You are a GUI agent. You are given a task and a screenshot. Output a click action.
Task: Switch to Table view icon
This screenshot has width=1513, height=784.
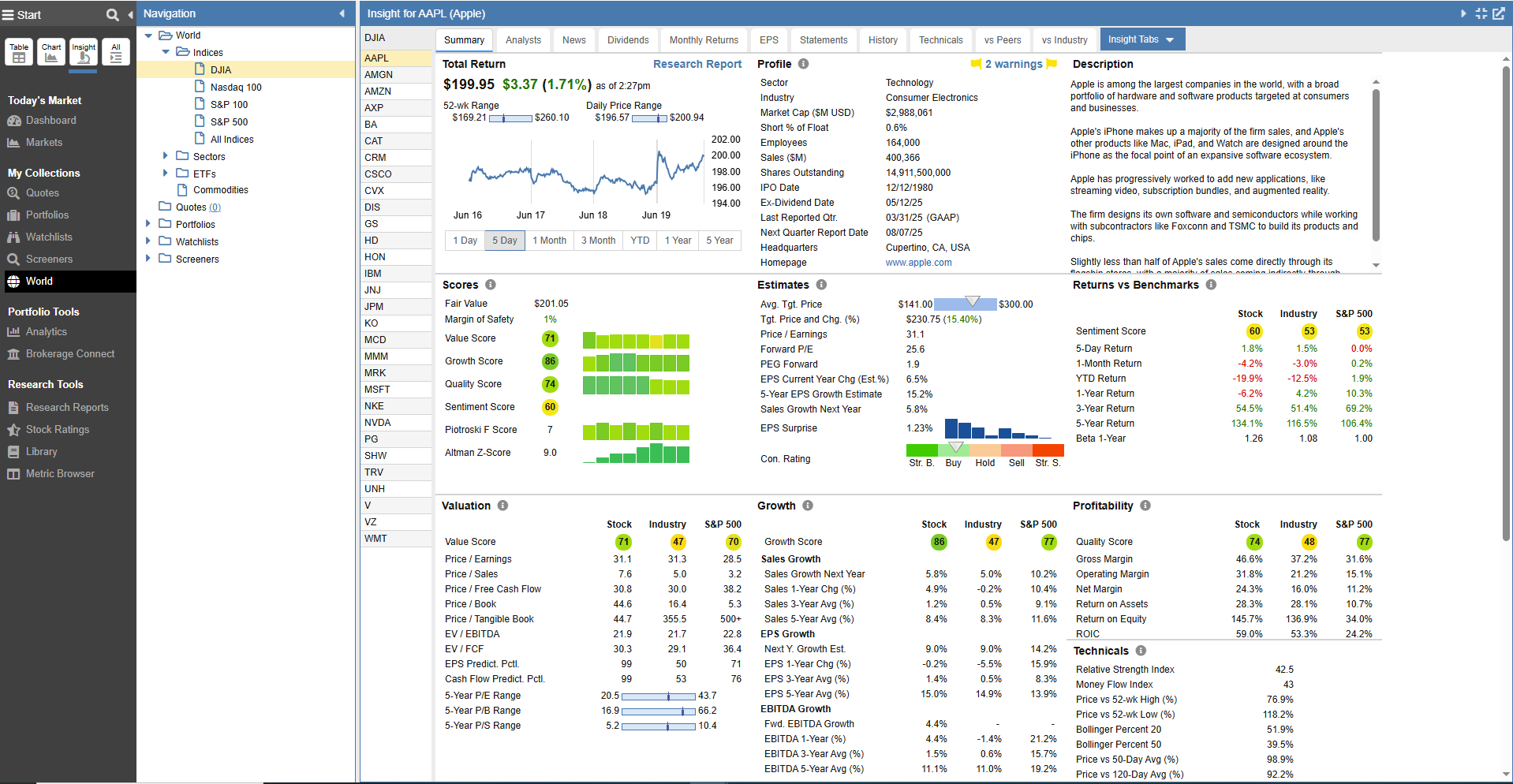(x=19, y=53)
